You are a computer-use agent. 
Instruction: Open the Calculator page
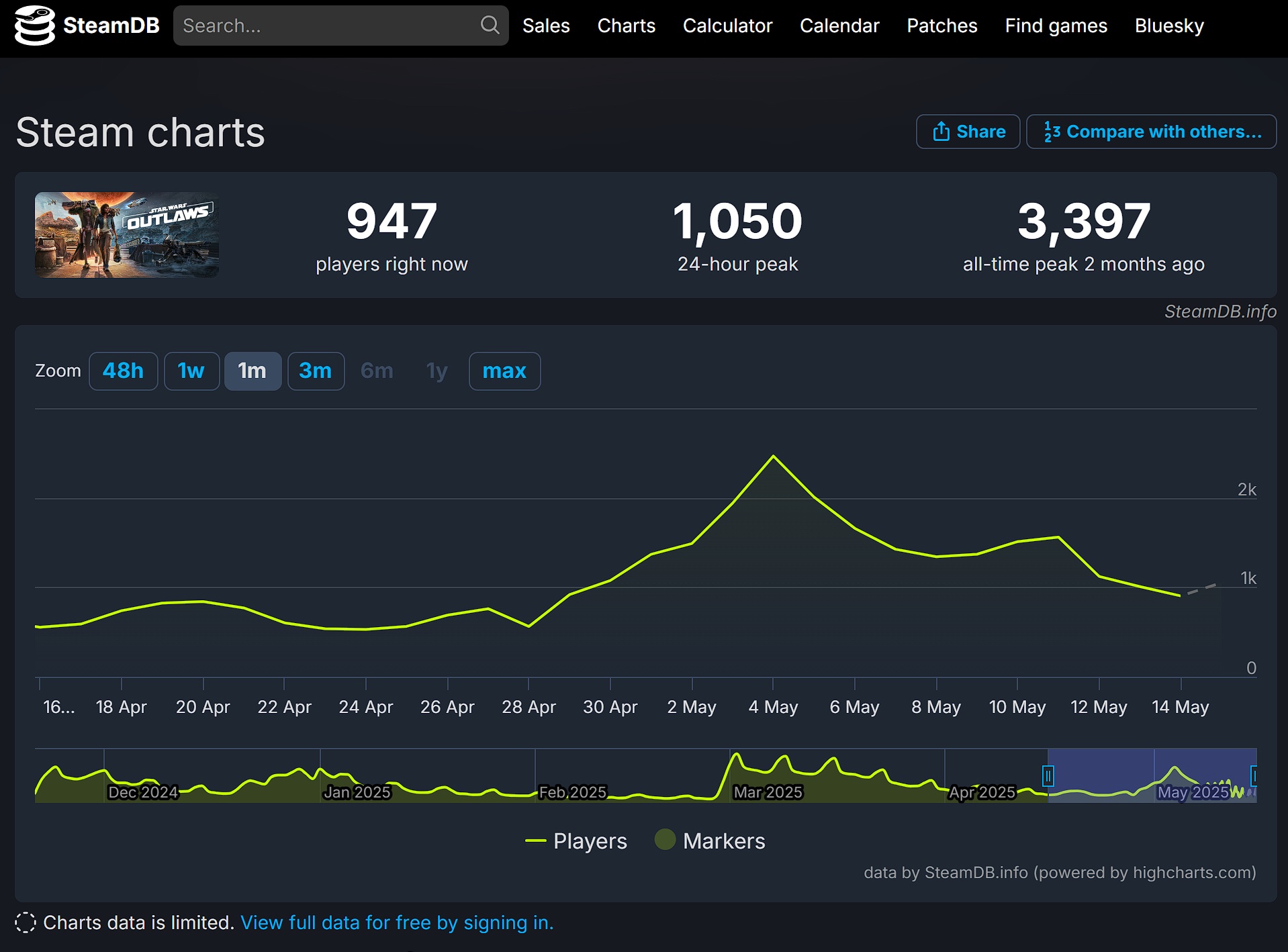pyautogui.click(x=727, y=26)
